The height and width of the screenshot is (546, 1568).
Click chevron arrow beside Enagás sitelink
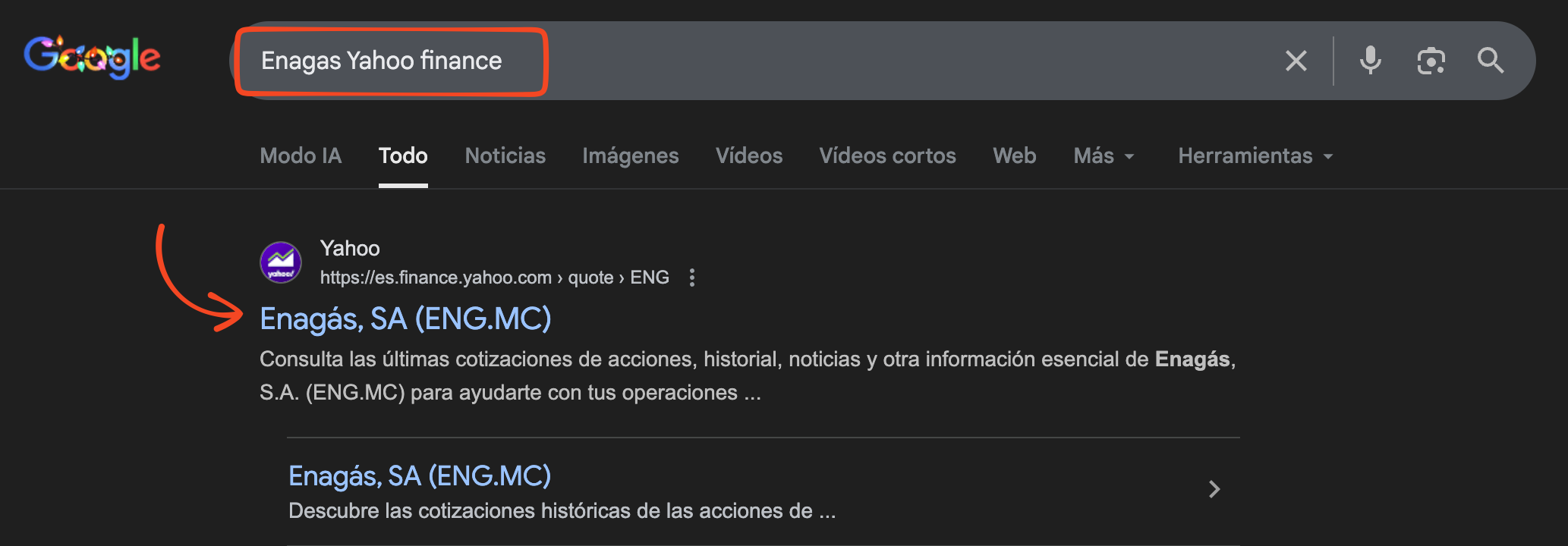coord(1214,489)
